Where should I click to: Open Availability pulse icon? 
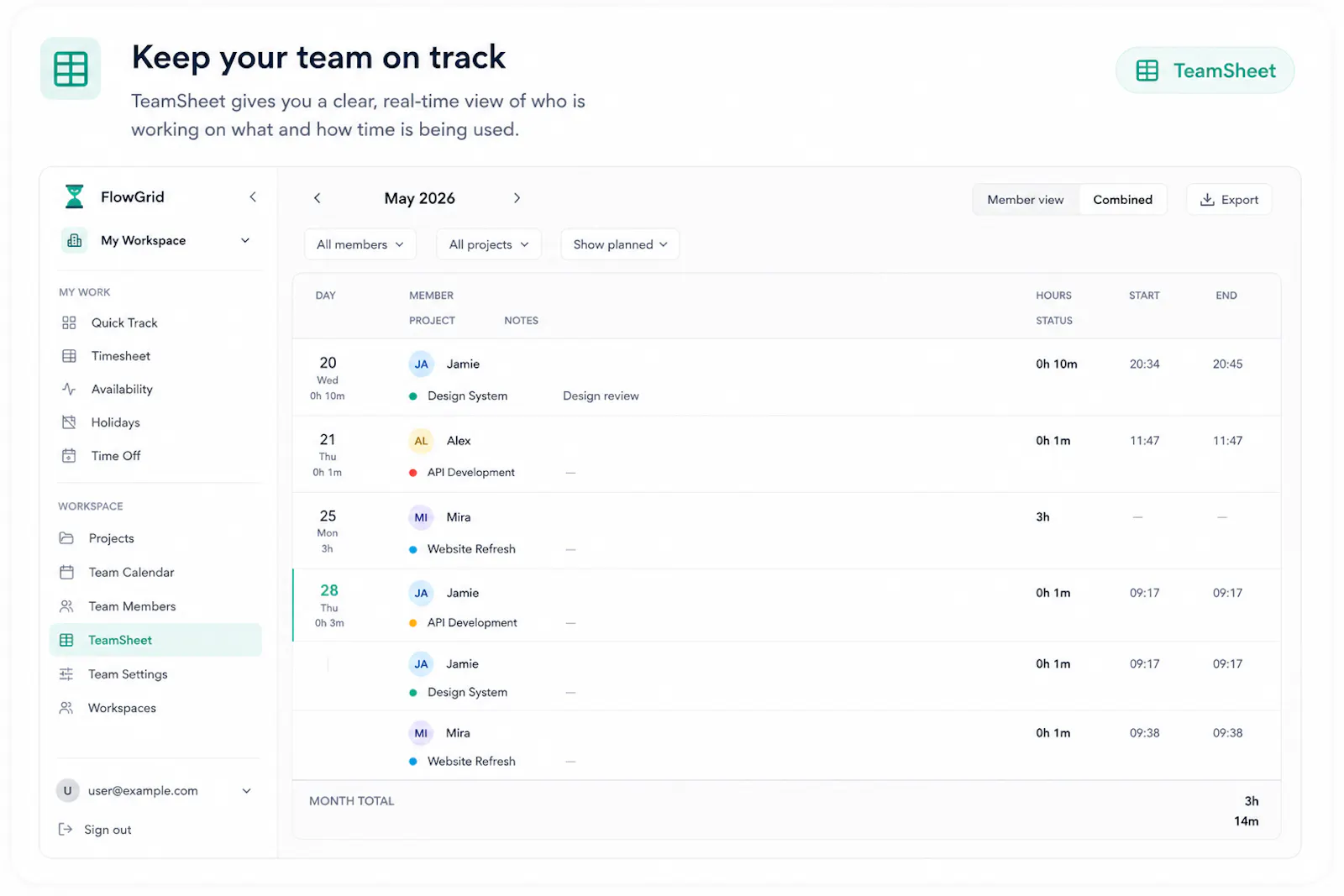[69, 389]
